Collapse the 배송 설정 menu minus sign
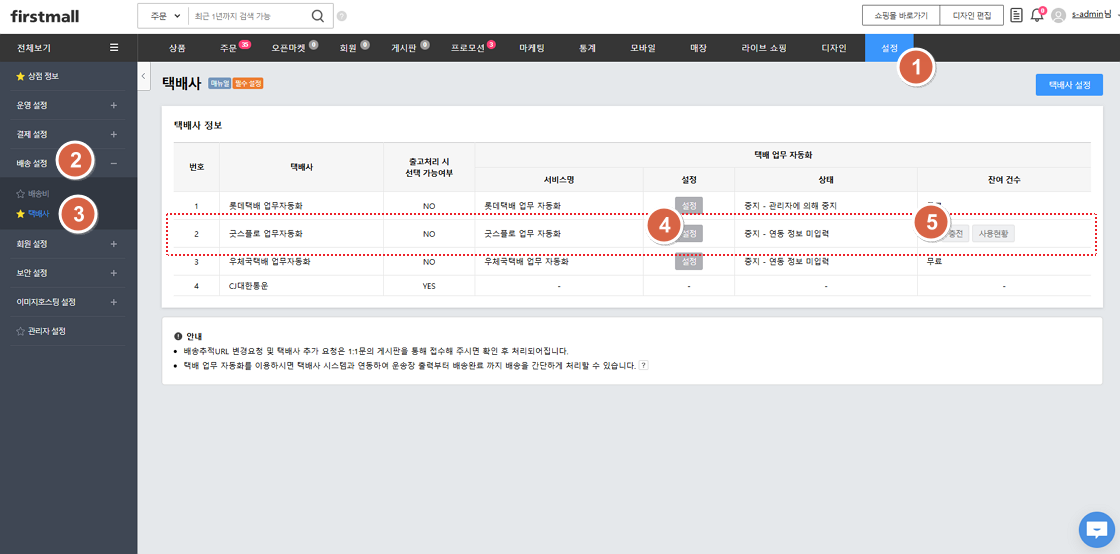This screenshot has width=1120, height=554. (x=114, y=163)
